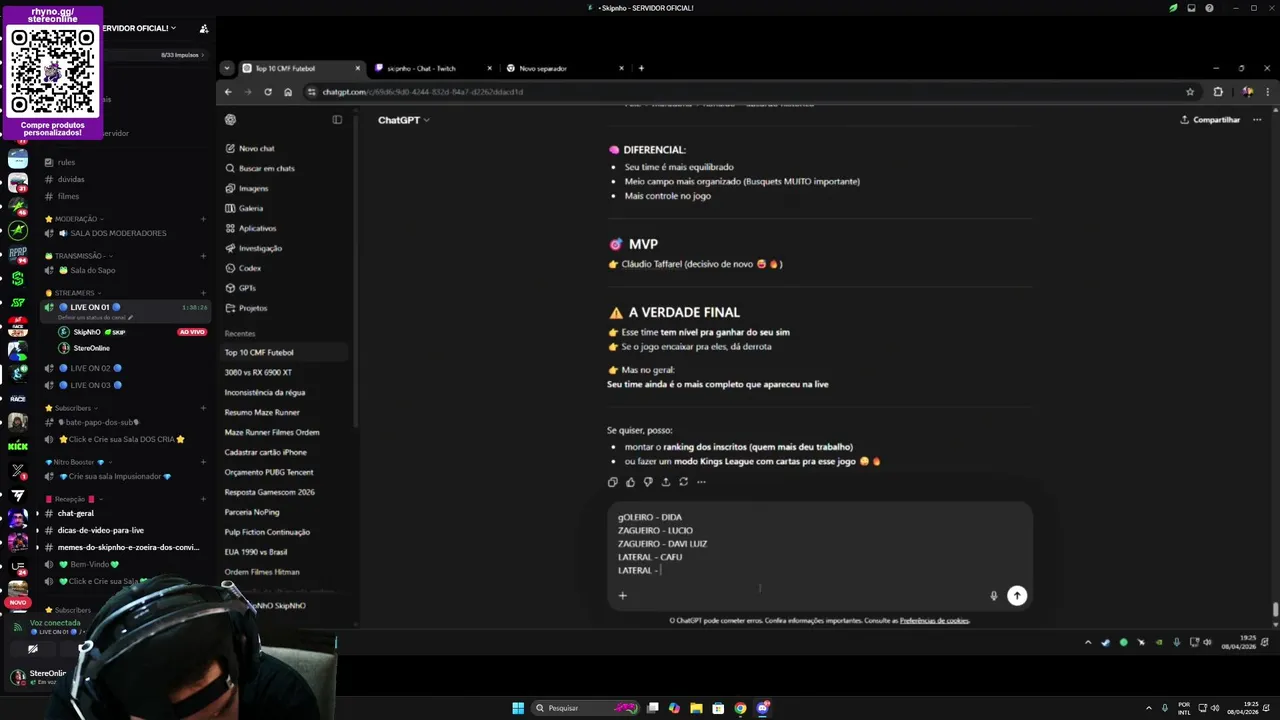
Task: Click Compartilhar share button
Action: (1210, 120)
